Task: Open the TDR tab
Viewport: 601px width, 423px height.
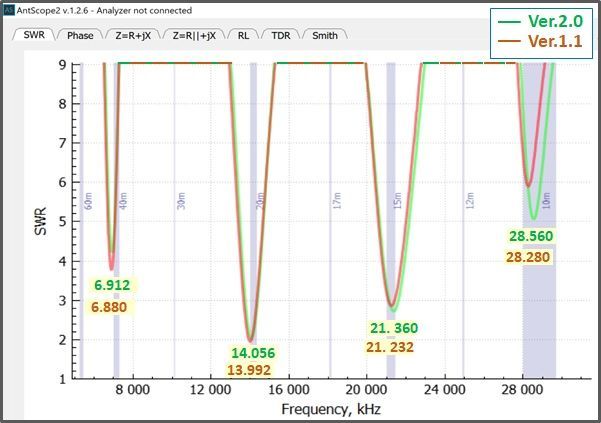Action: click(280, 36)
